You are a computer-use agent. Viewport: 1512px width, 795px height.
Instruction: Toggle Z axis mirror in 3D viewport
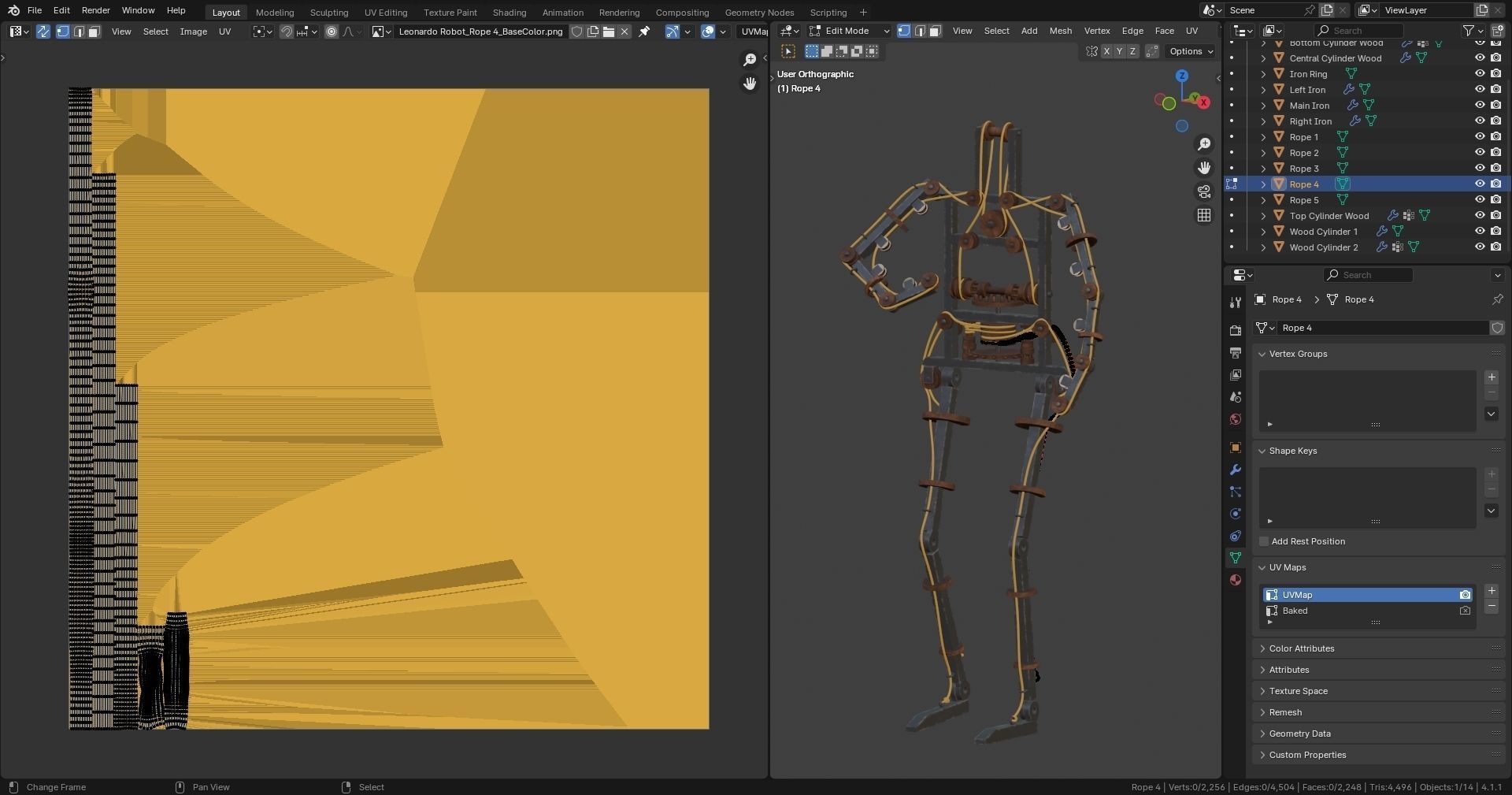click(1132, 51)
